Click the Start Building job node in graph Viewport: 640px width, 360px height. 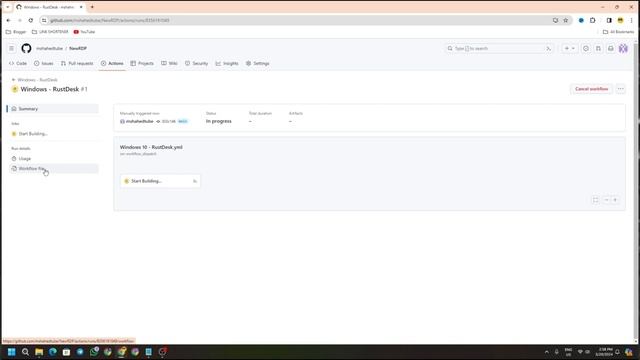pos(160,181)
